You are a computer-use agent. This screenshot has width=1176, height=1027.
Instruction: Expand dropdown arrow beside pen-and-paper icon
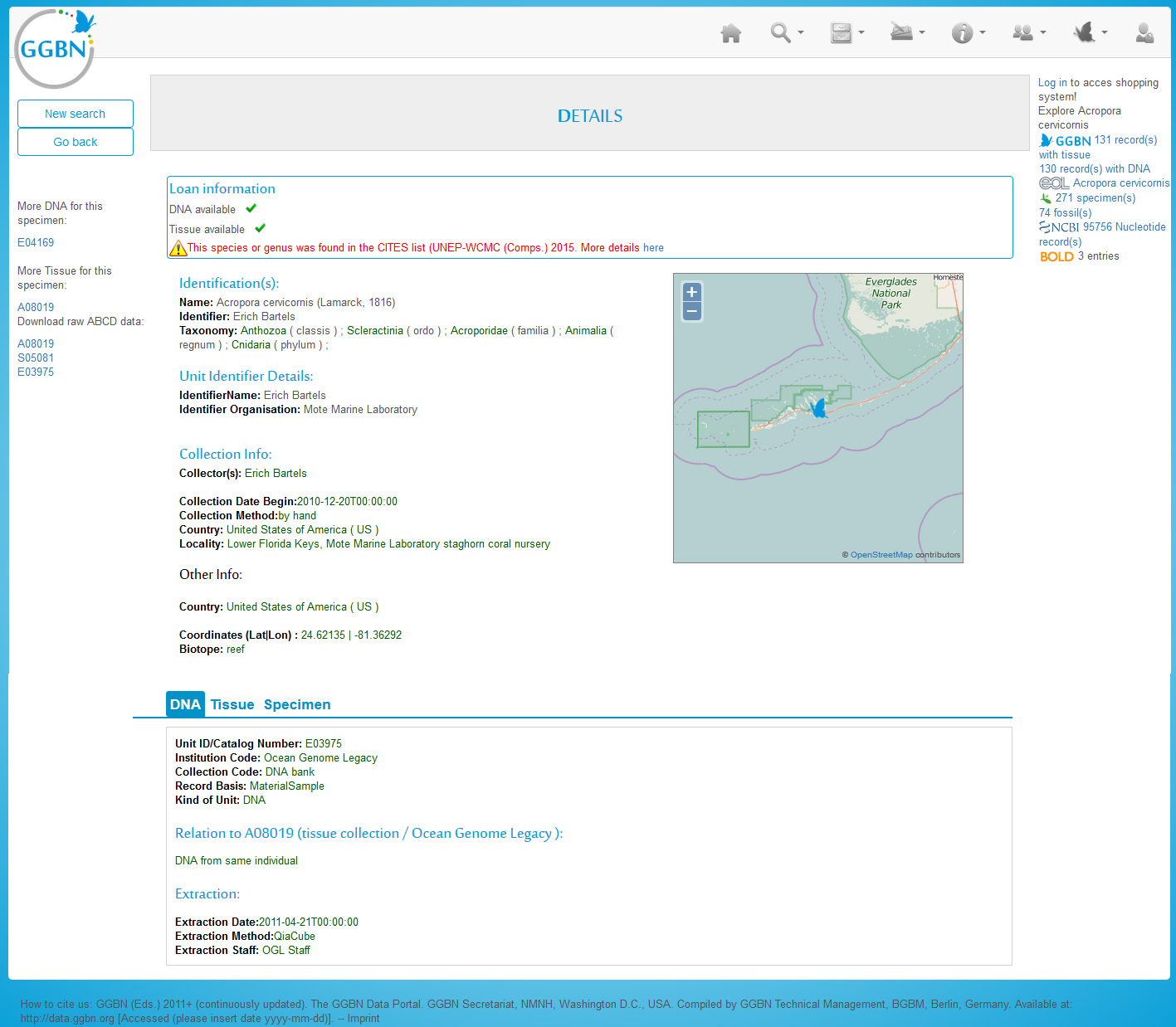(922, 33)
